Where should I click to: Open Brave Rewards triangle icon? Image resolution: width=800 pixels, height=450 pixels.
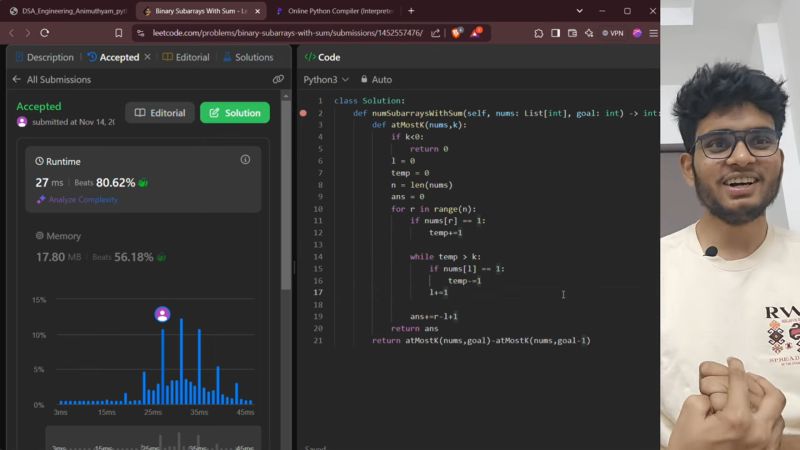(x=476, y=33)
